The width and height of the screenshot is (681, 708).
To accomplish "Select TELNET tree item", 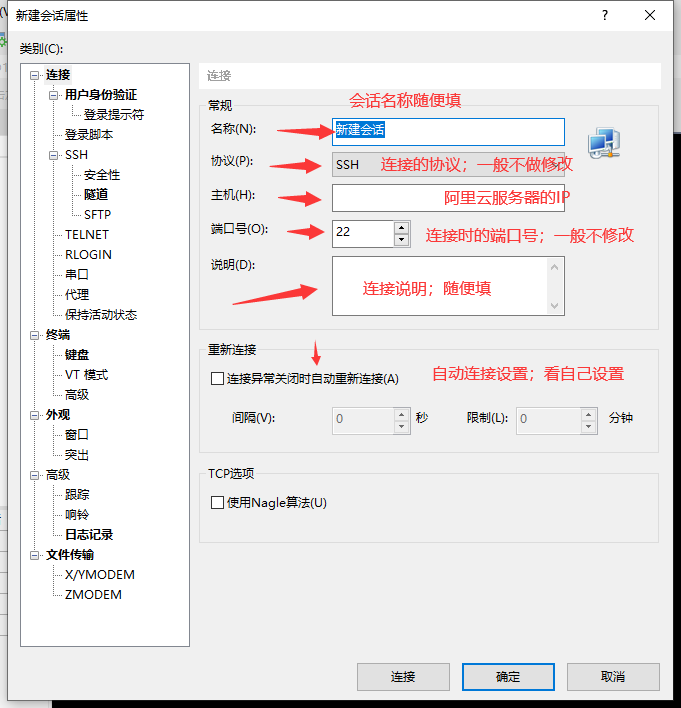I will point(87,235).
